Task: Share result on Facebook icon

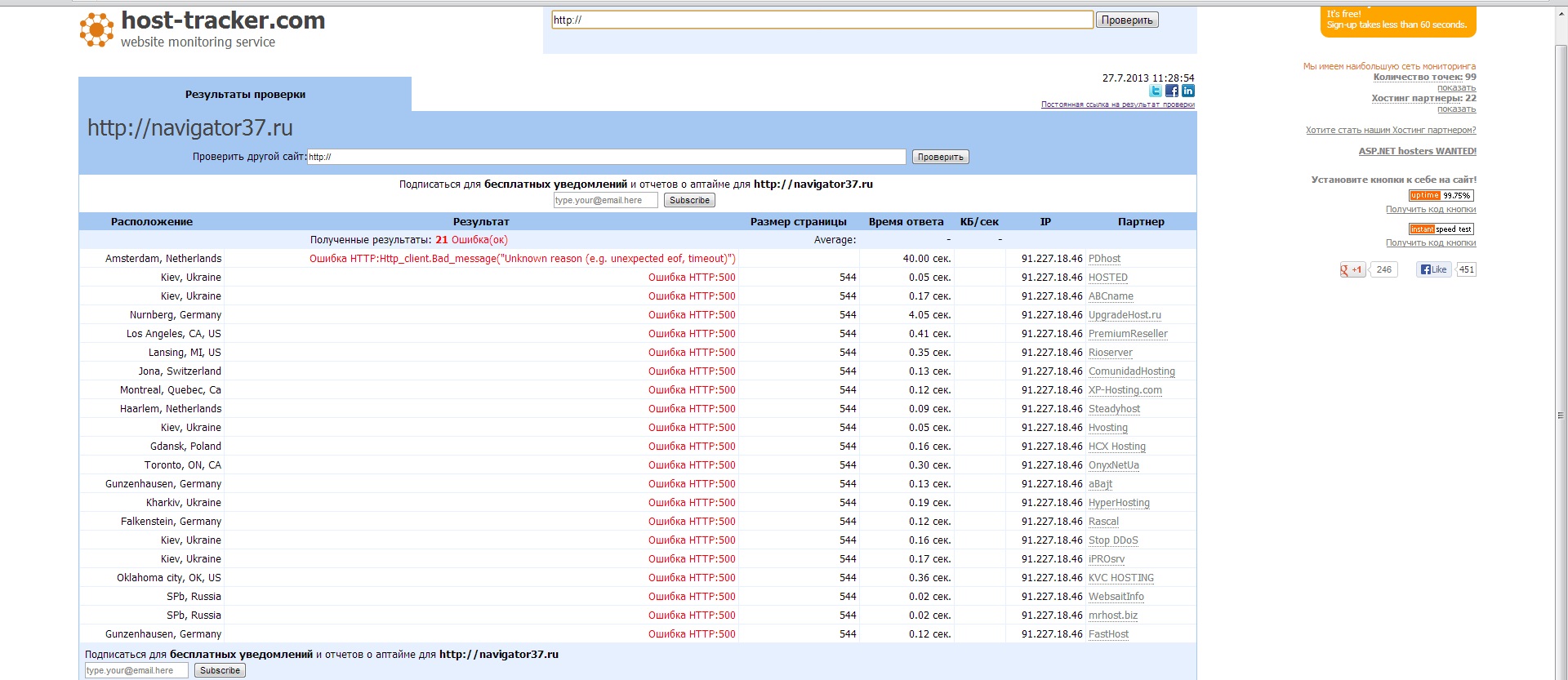Action: (x=1172, y=91)
